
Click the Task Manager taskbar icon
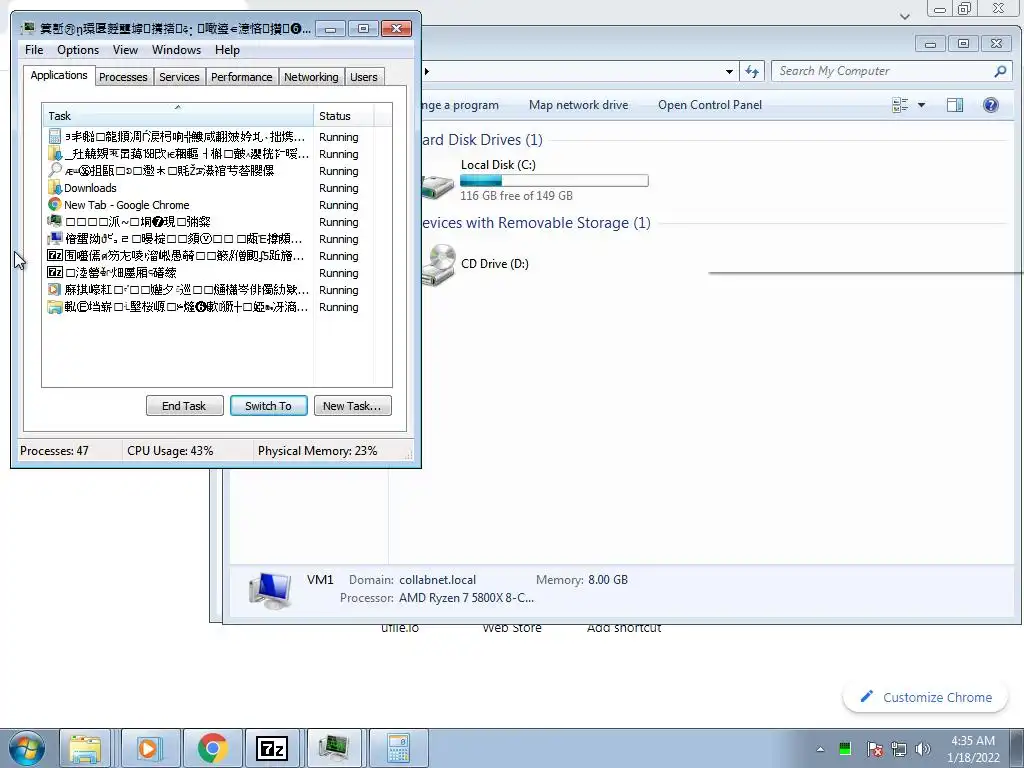coord(334,748)
